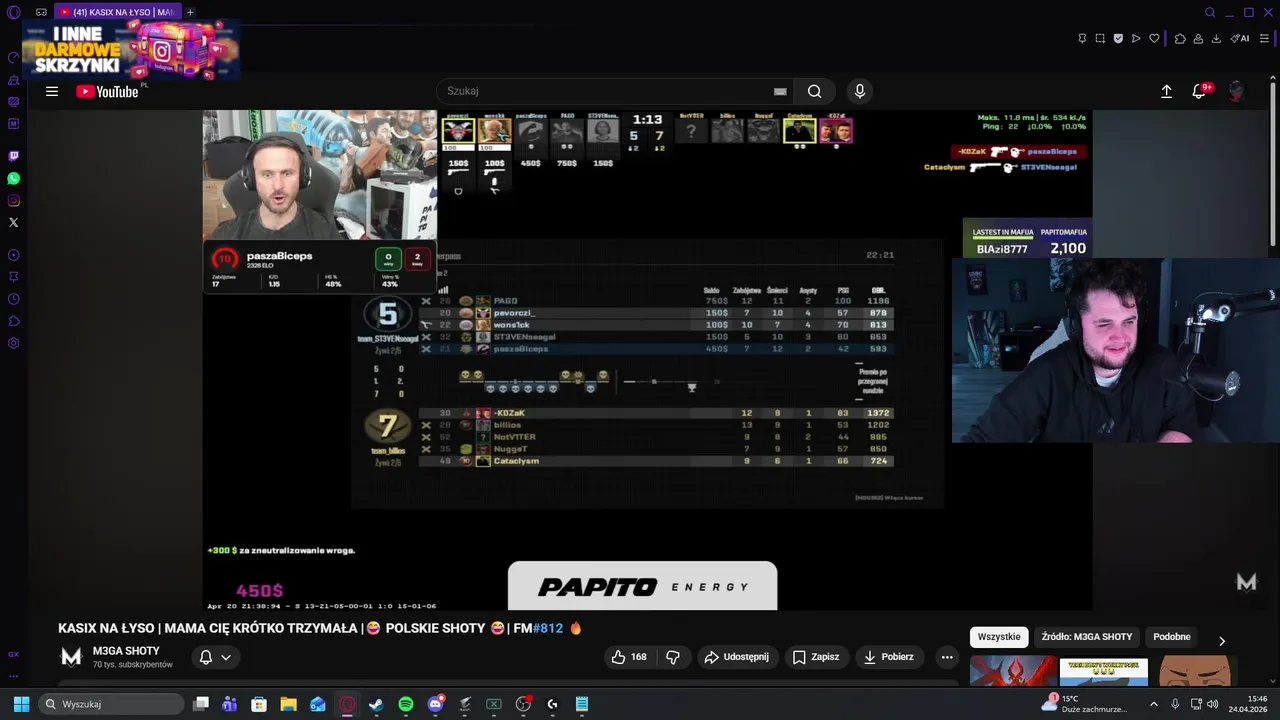
Task: Take a snapshot with Opera toolbar icon
Action: [1100, 38]
